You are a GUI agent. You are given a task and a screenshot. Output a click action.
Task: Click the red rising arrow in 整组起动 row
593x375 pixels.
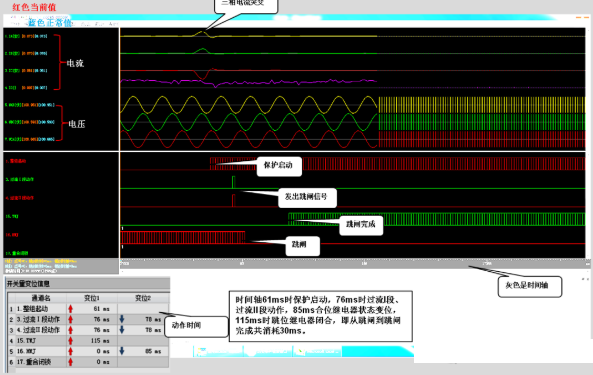point(70,309)
